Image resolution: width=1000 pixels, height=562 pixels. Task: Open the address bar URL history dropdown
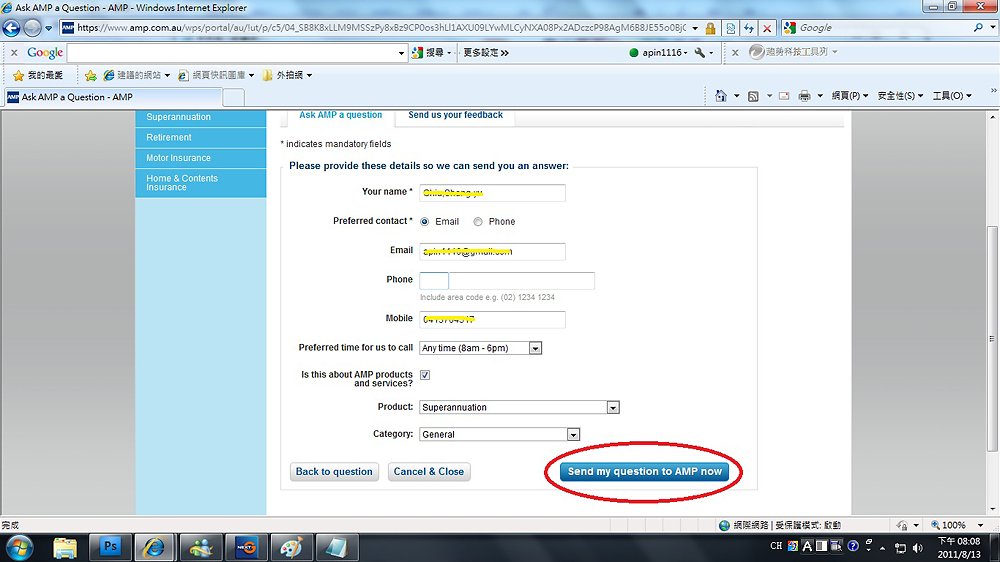click(695, 28)
